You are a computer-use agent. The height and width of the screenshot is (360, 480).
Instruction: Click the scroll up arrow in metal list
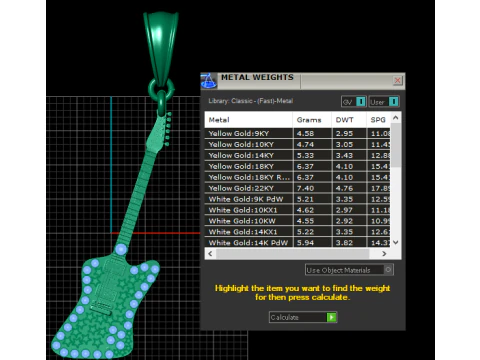(396, 118)
